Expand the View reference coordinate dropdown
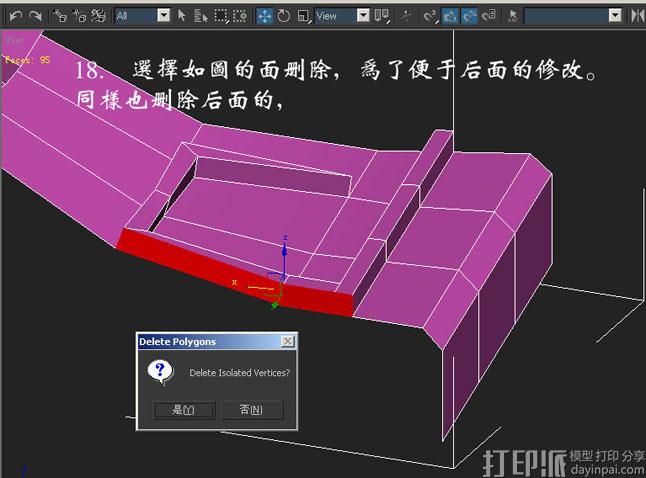Image resolution: width=646 pixels, height=478 pixels. point(340,16)
